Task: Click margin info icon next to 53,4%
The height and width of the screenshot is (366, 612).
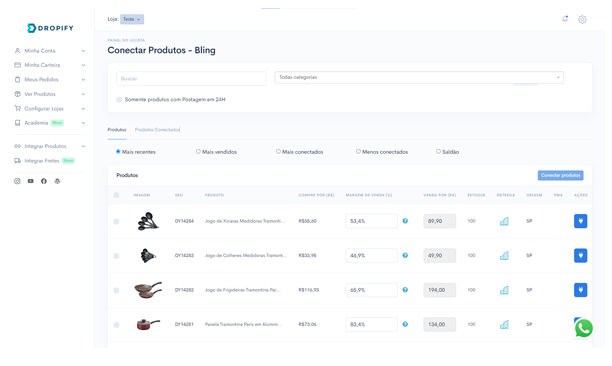Action: (405, 221)
